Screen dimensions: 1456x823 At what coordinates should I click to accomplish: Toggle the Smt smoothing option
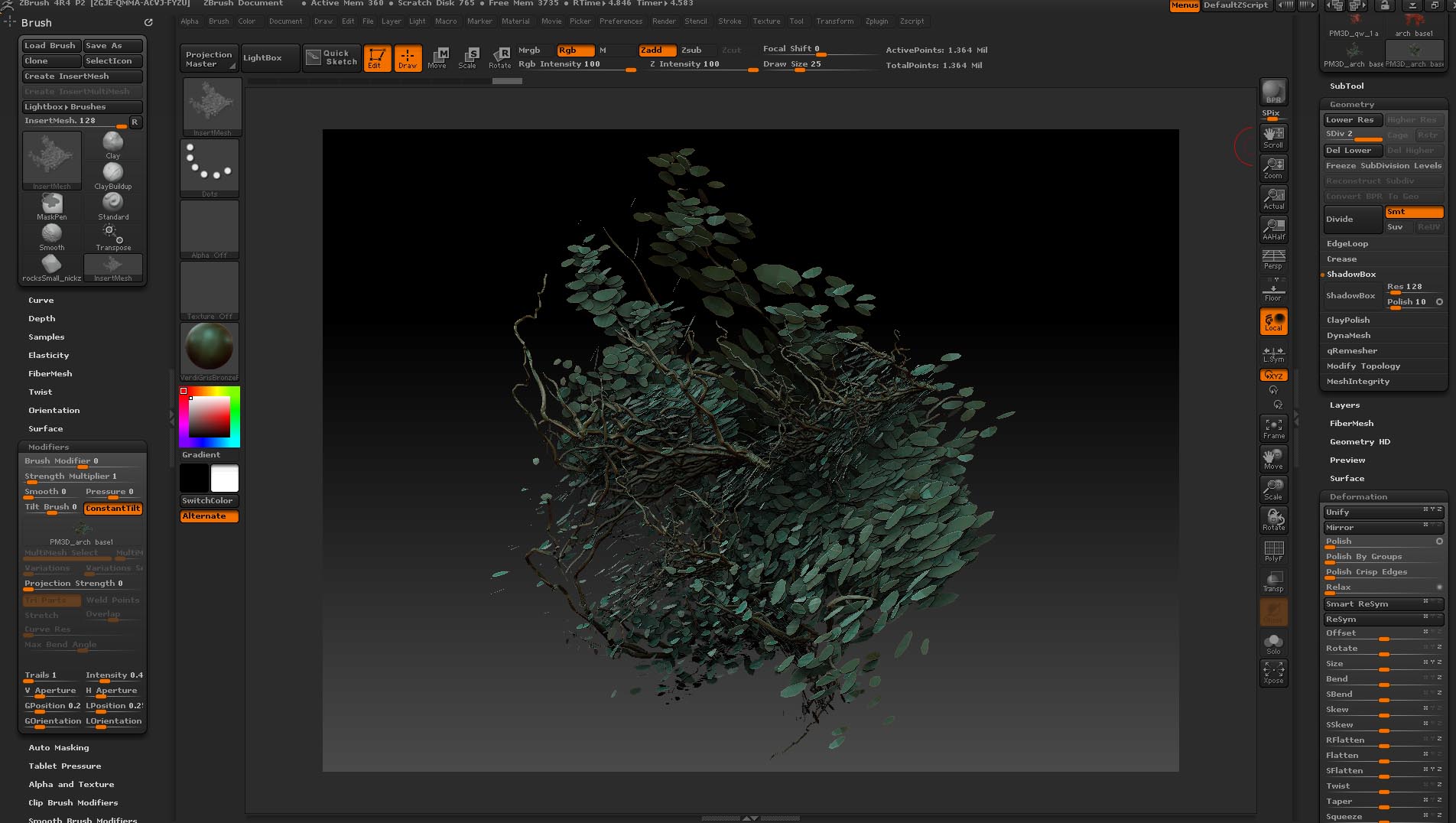pyautogui.click(x=1414, y=212)
